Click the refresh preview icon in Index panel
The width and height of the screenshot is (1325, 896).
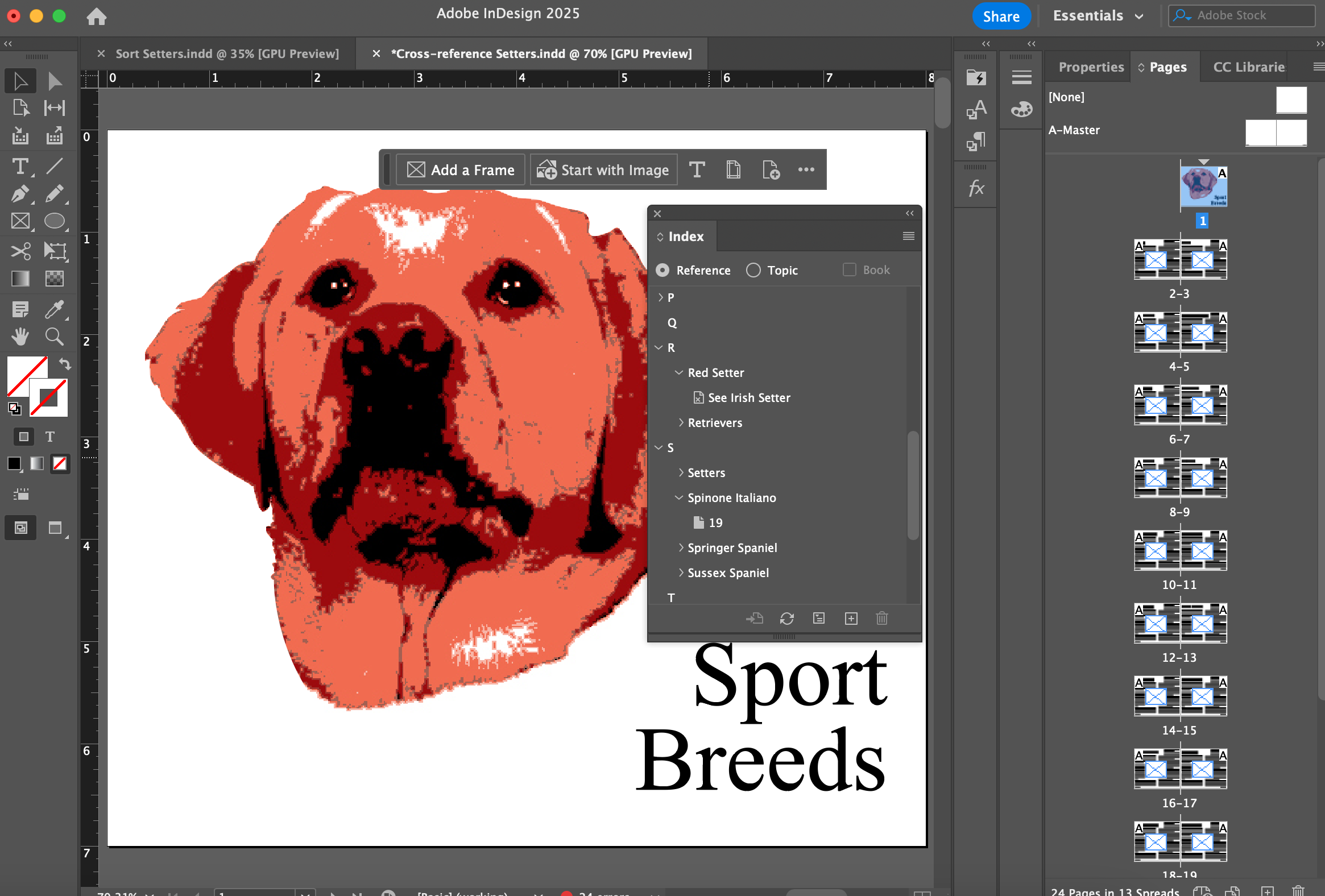click(788, 618)
